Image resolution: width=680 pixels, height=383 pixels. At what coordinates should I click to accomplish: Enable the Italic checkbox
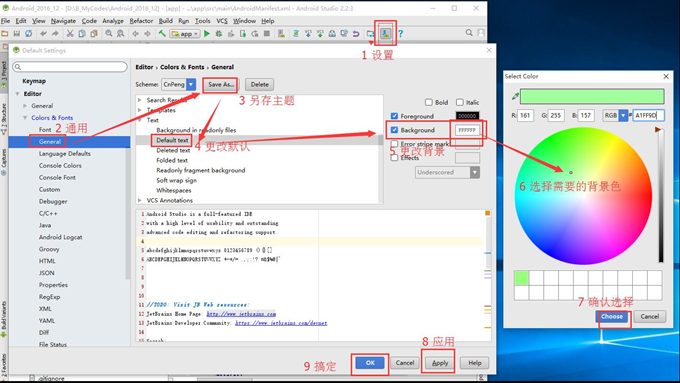(460, 102)
